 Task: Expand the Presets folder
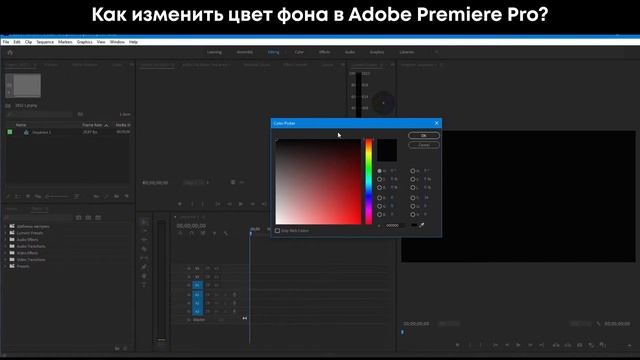point(6,266)
